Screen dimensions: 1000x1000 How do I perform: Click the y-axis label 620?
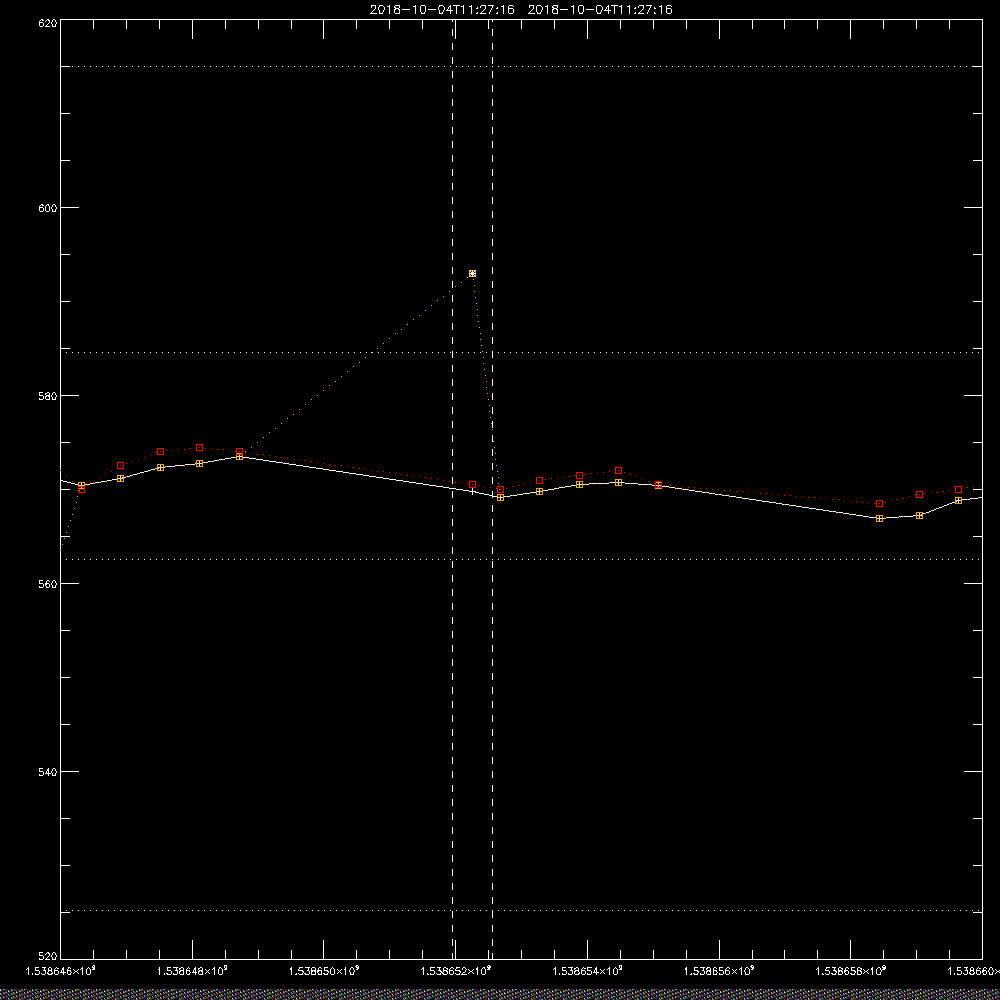48,23
